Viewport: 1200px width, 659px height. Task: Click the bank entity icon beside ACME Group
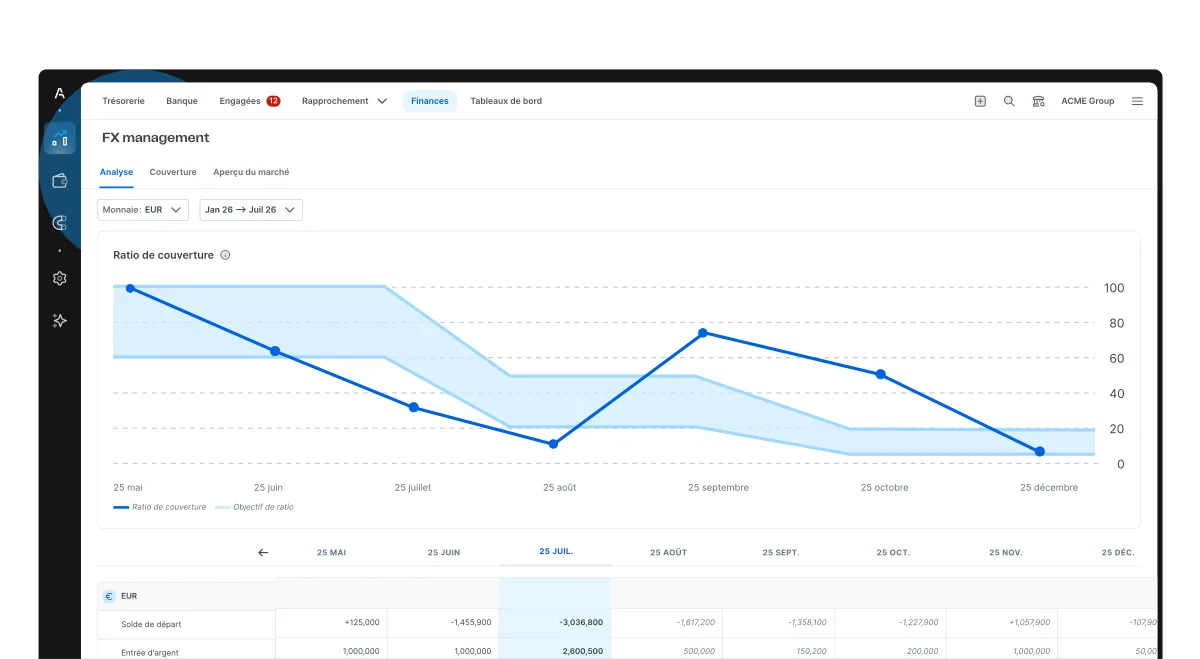(1038, 101)
